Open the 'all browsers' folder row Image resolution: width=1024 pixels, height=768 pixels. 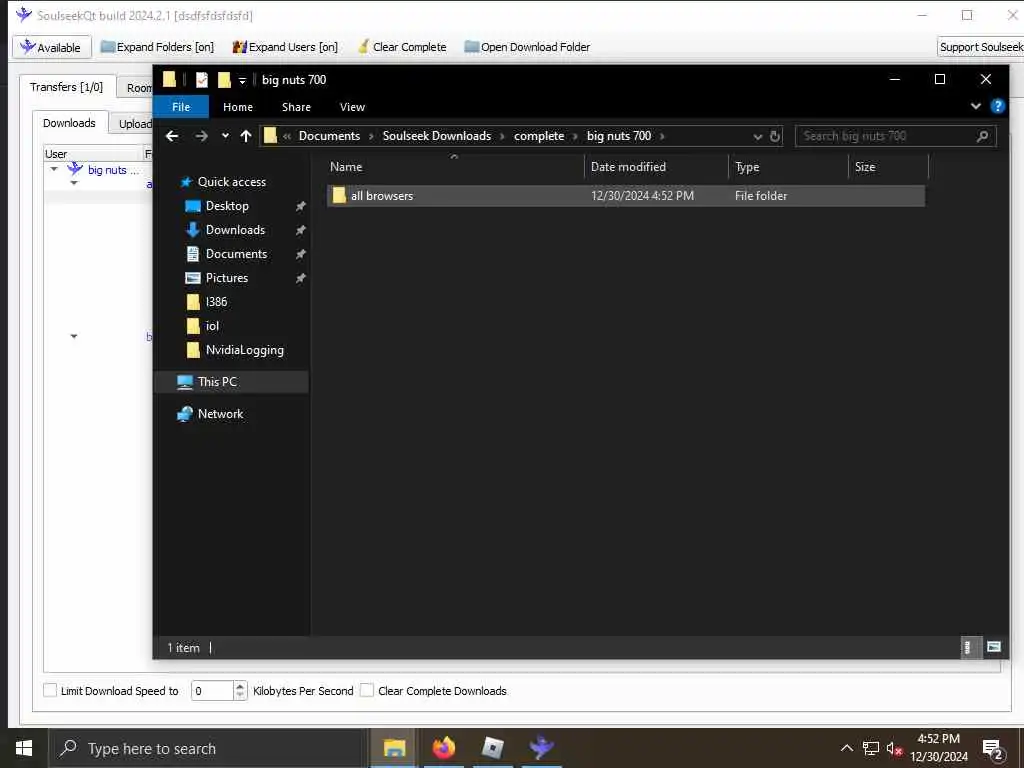(x=626, y=196)
